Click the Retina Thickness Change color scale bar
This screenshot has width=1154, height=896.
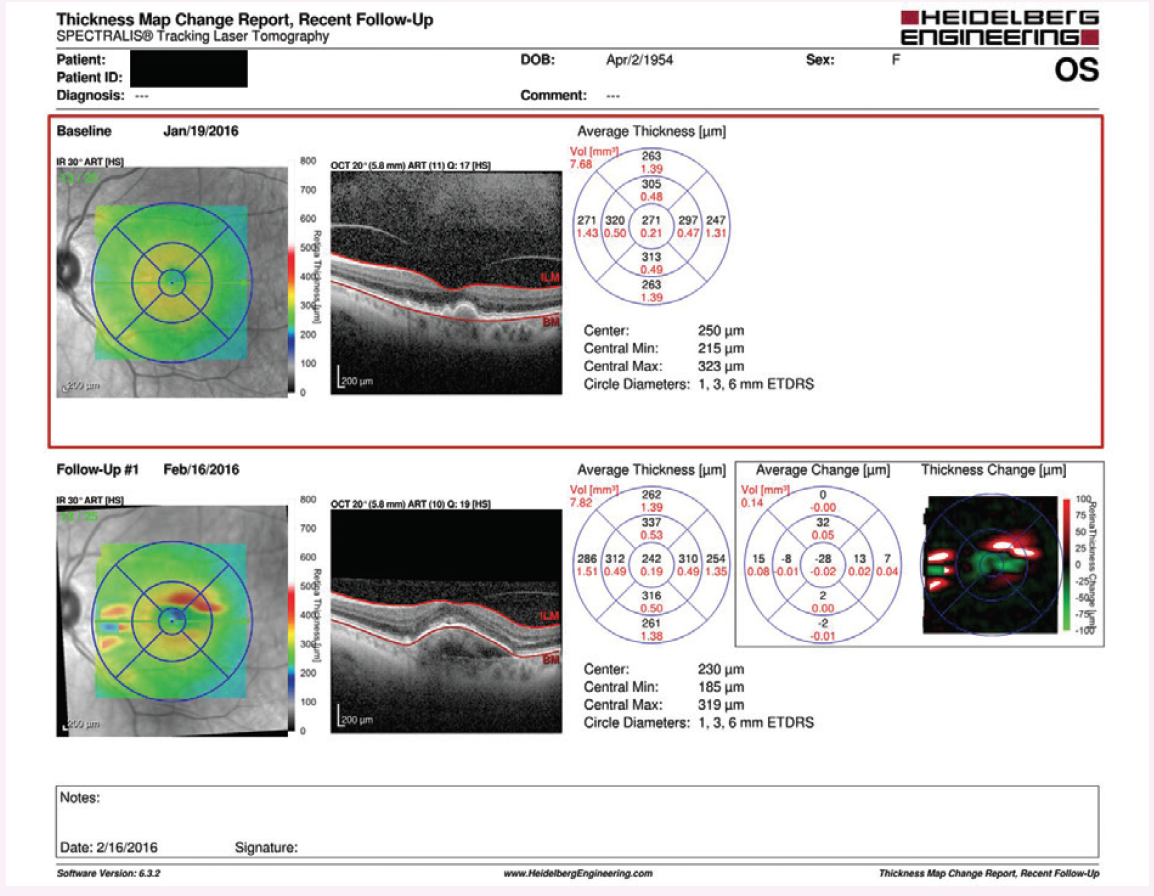pos(1069,564)
